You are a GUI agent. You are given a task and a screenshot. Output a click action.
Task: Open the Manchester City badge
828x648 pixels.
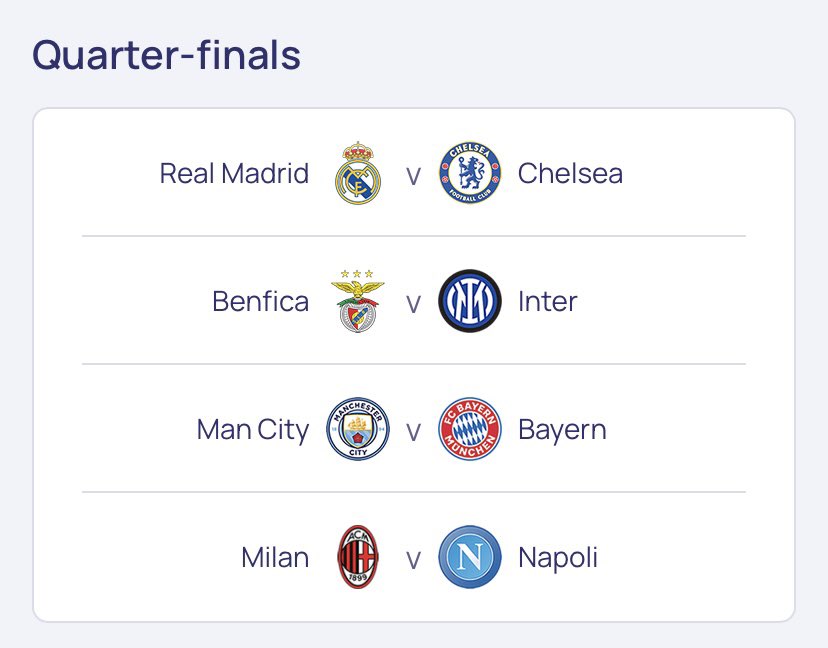click(358, 429)
